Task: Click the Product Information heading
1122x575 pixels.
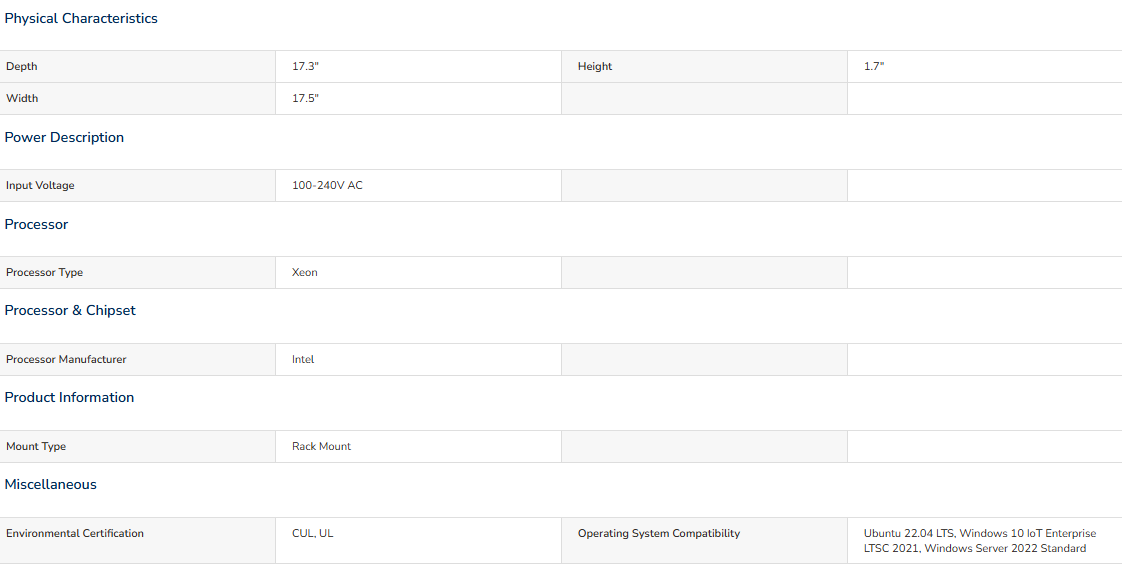Action: pyautogui.click(x=69, y=398)
